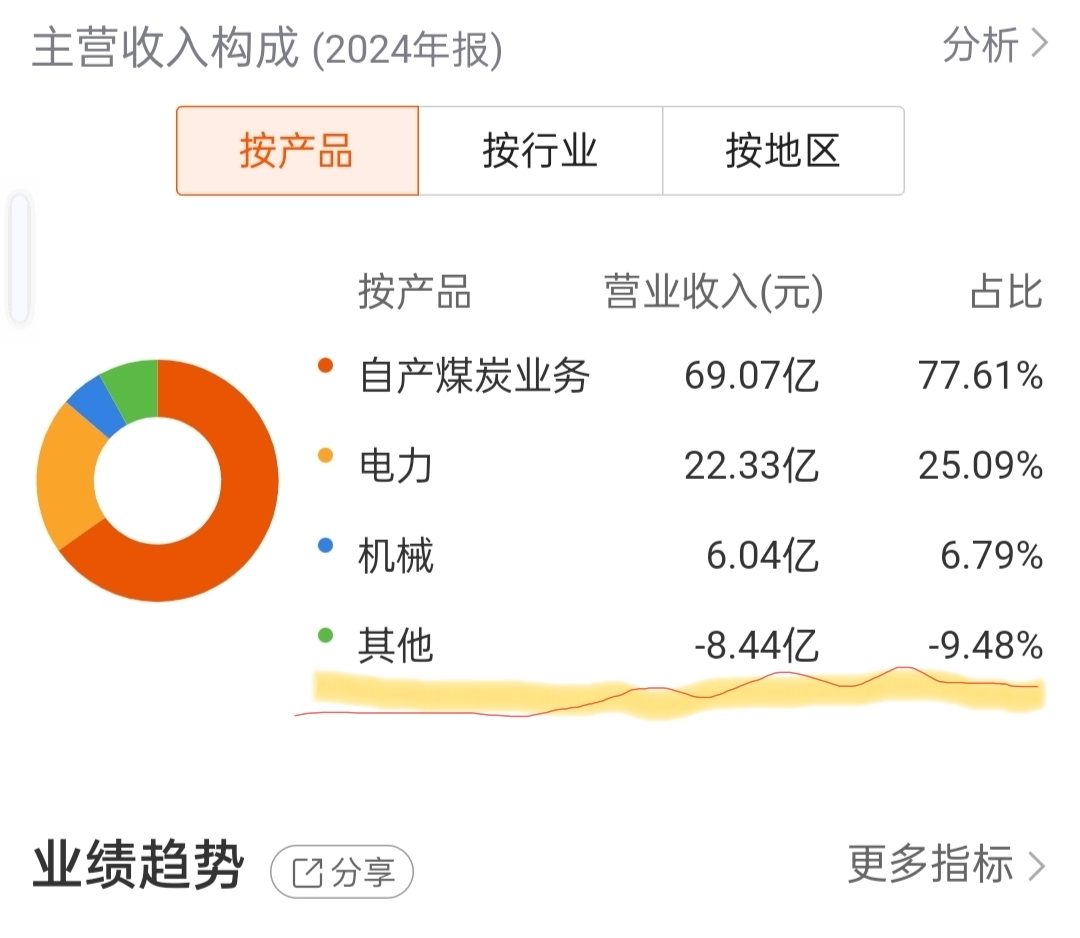Click the chevron arrow after 更多指标
Screen dimensions: 1080x938
click(1037, 866)
